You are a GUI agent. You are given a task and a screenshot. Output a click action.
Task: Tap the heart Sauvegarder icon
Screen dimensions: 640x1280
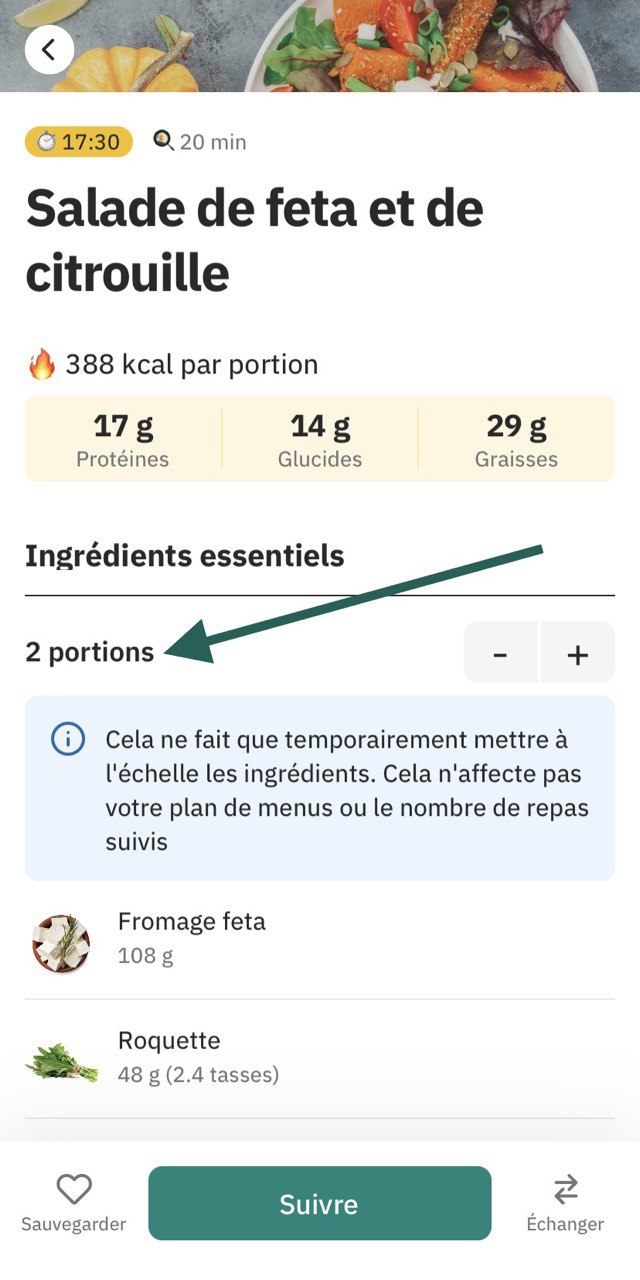74,1189
